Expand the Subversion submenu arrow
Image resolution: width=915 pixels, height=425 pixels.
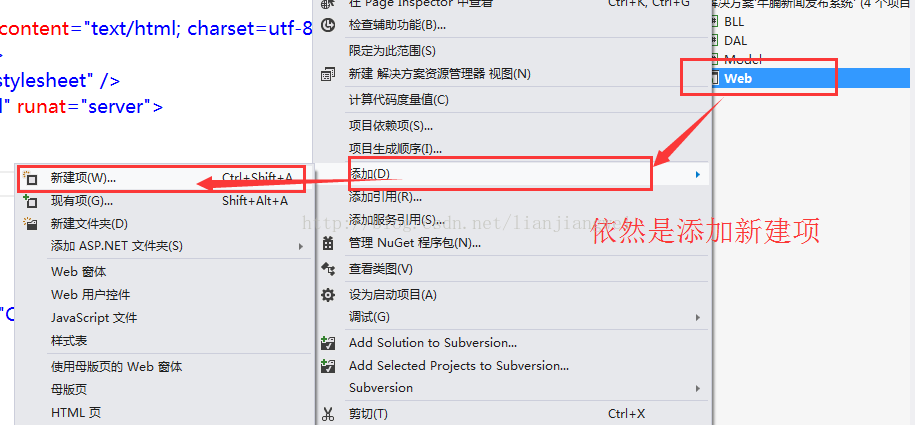697,388
